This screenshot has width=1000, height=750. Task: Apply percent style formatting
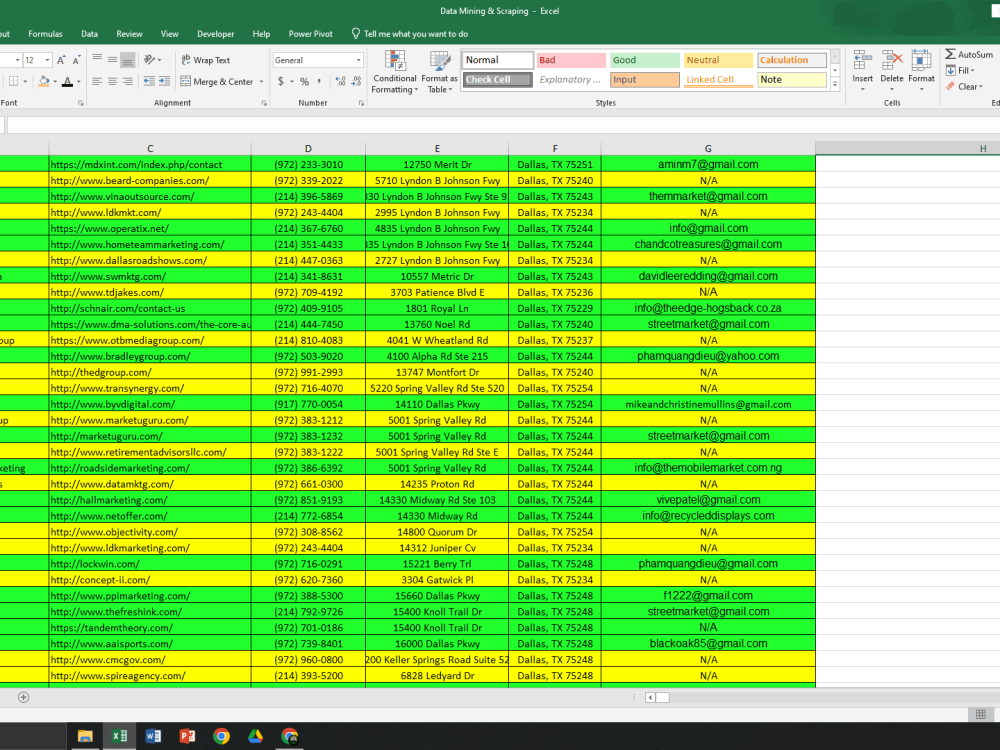tap(304, 82)
